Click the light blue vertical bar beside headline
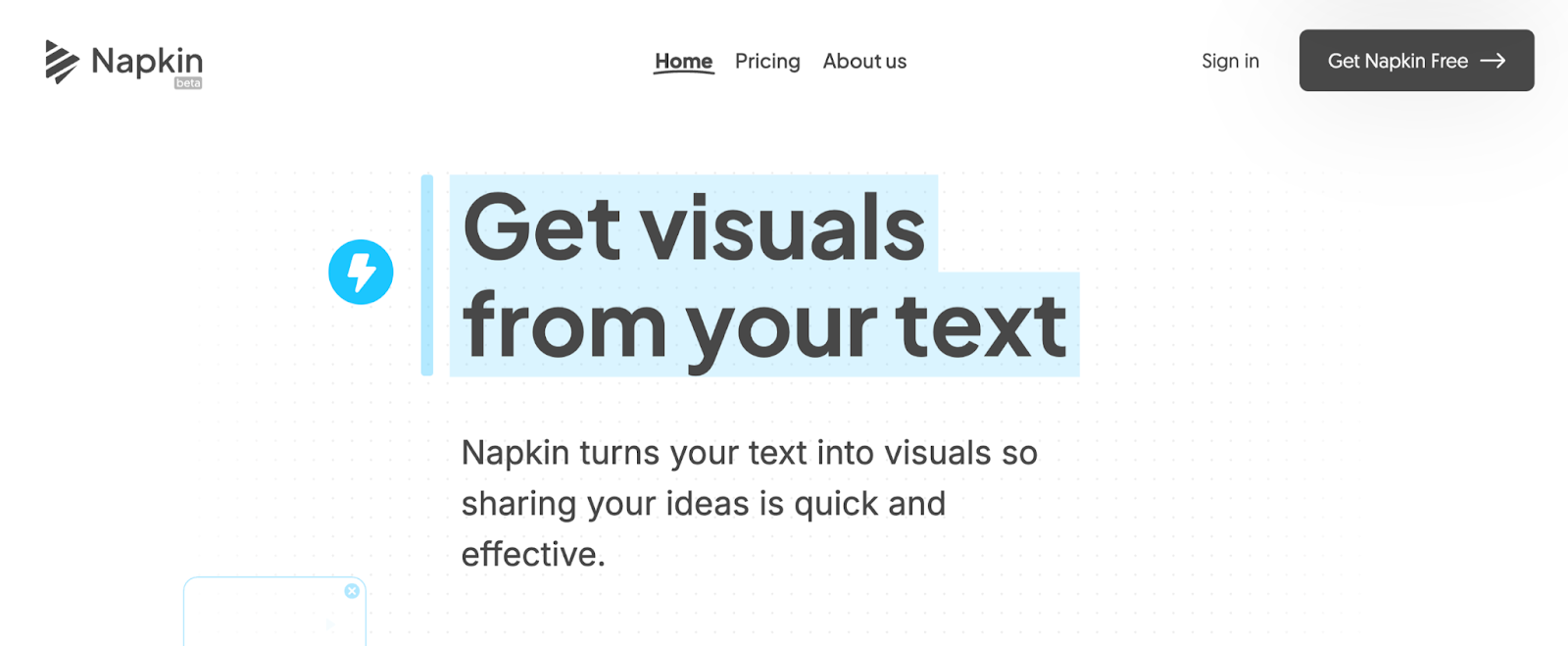 click(x=427, y=274)
